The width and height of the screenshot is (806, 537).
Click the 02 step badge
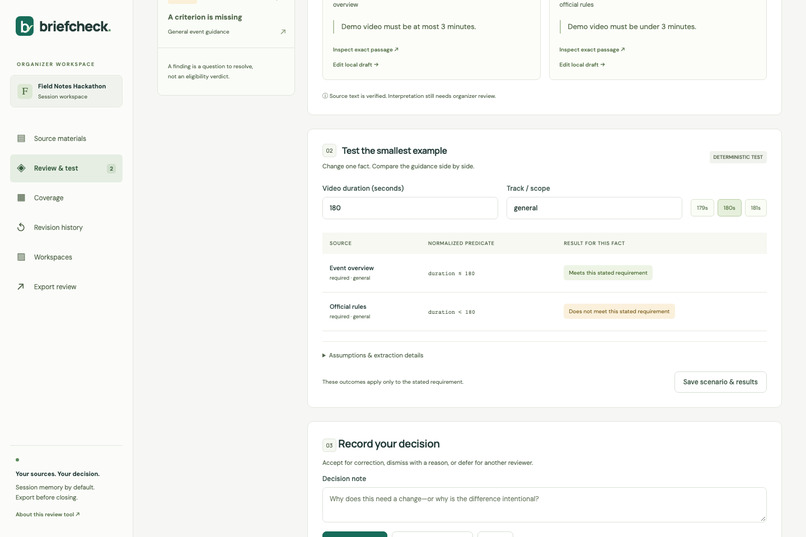[329, 151]
